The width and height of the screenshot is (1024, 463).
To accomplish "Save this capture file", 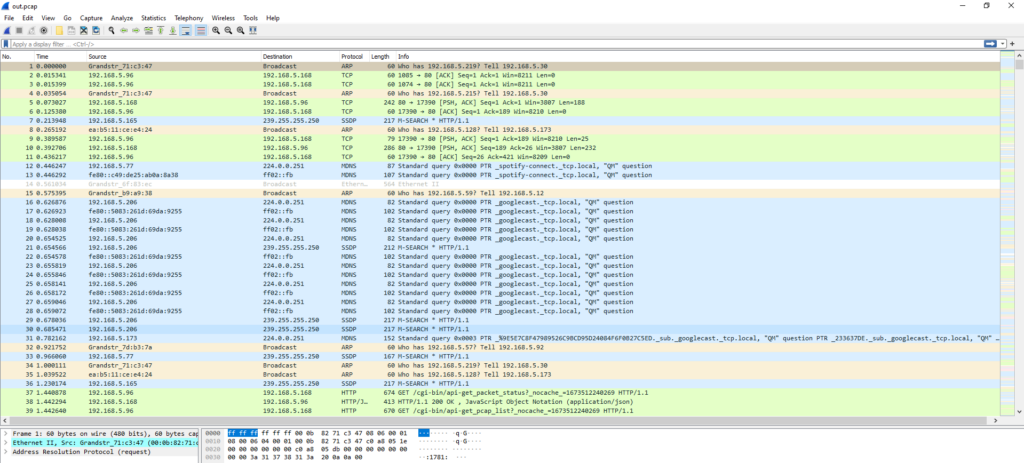I will click(71, 30).
